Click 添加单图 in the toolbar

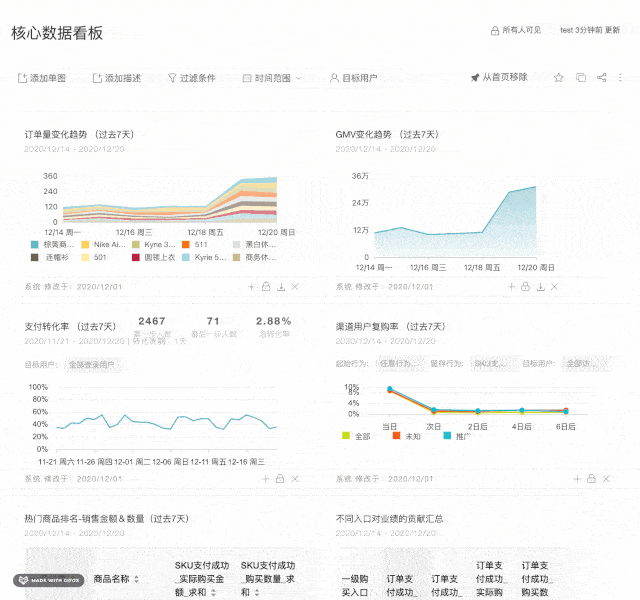[41, 78]
